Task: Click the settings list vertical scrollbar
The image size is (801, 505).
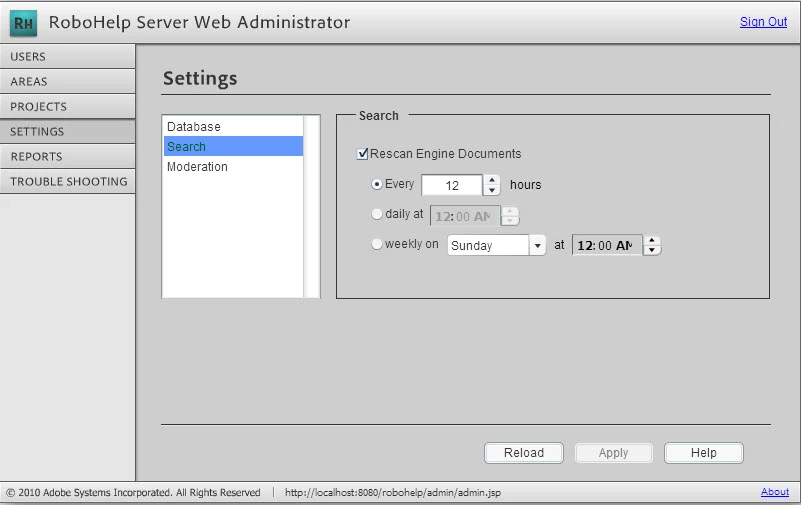Action: coord(311,206)
